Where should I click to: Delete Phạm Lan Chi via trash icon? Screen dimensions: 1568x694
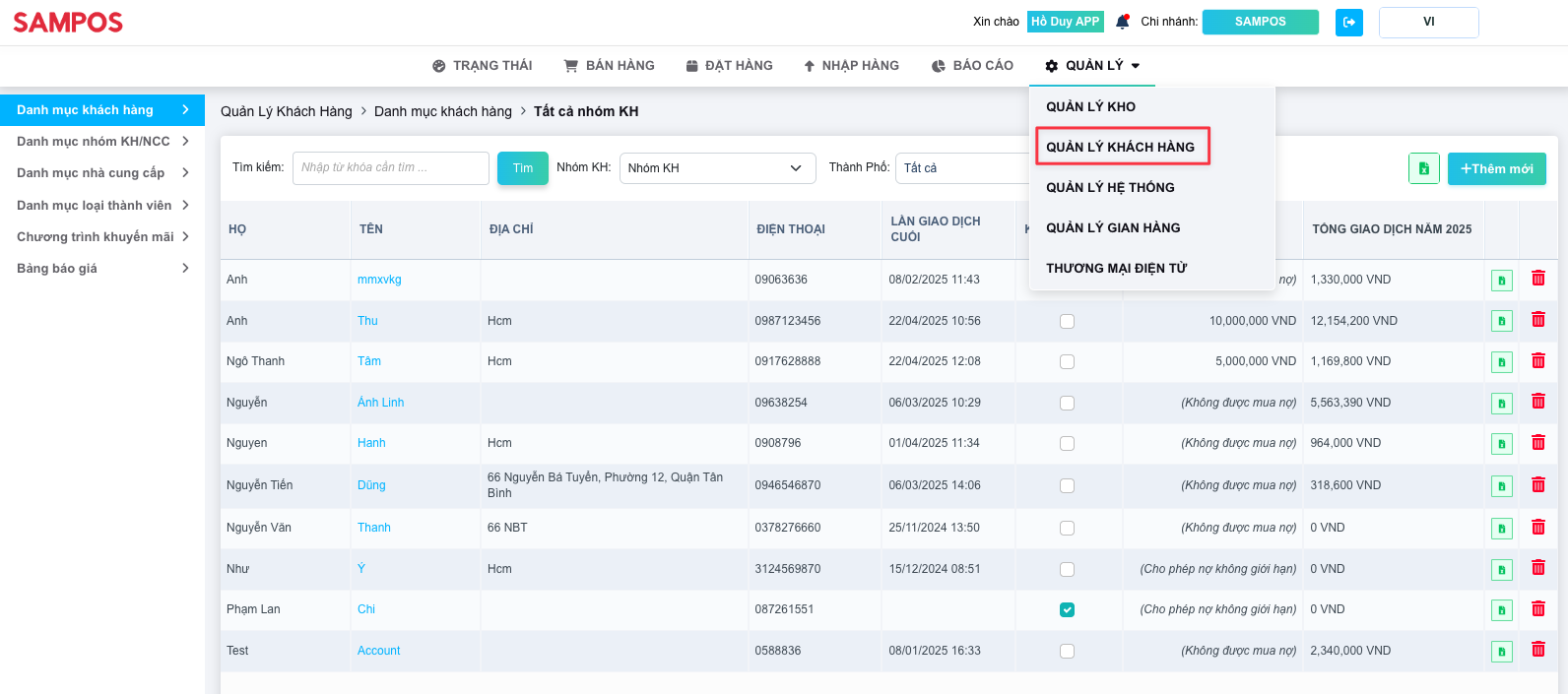[x=1538, y=609]
